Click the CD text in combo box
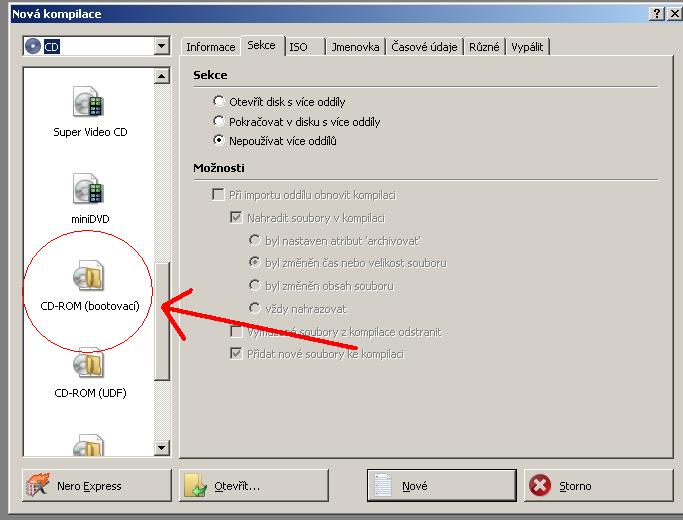Viewport: 683px width, 520px height. [51, 47]
